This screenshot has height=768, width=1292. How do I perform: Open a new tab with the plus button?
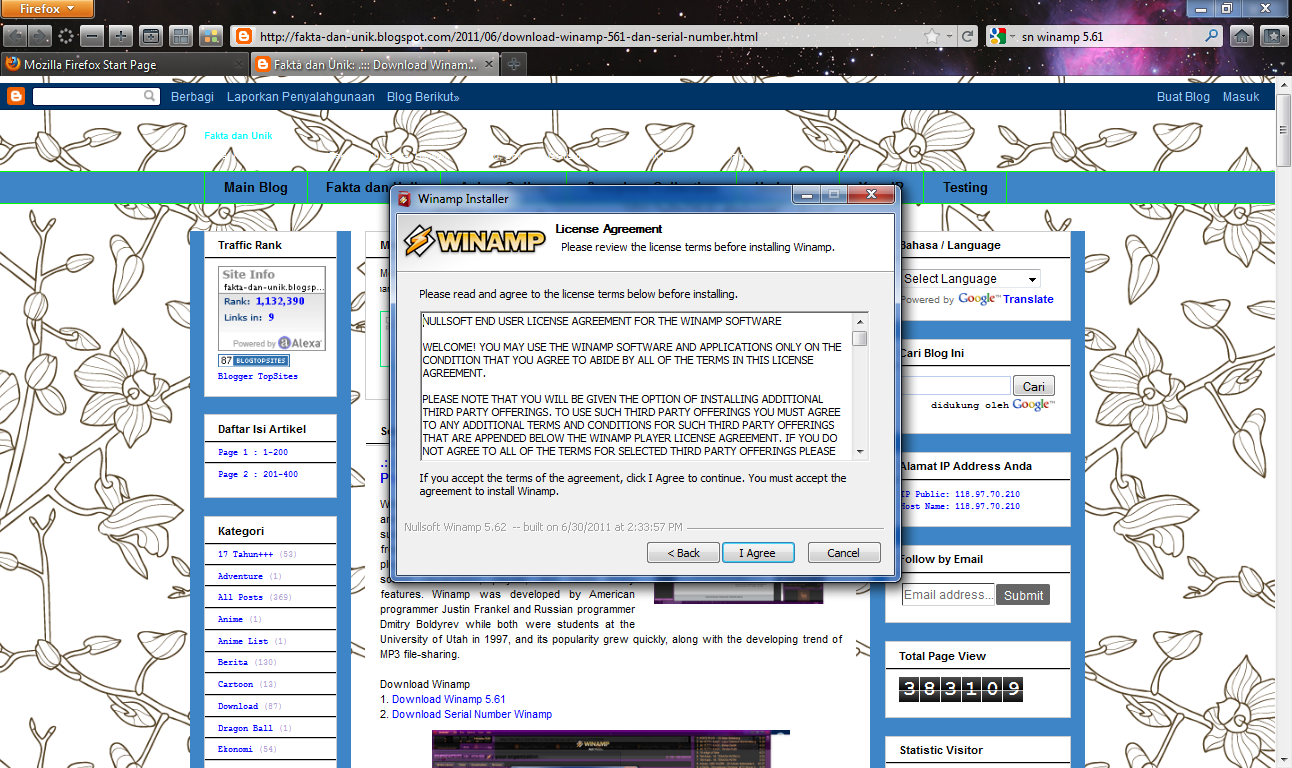[514, 64]
